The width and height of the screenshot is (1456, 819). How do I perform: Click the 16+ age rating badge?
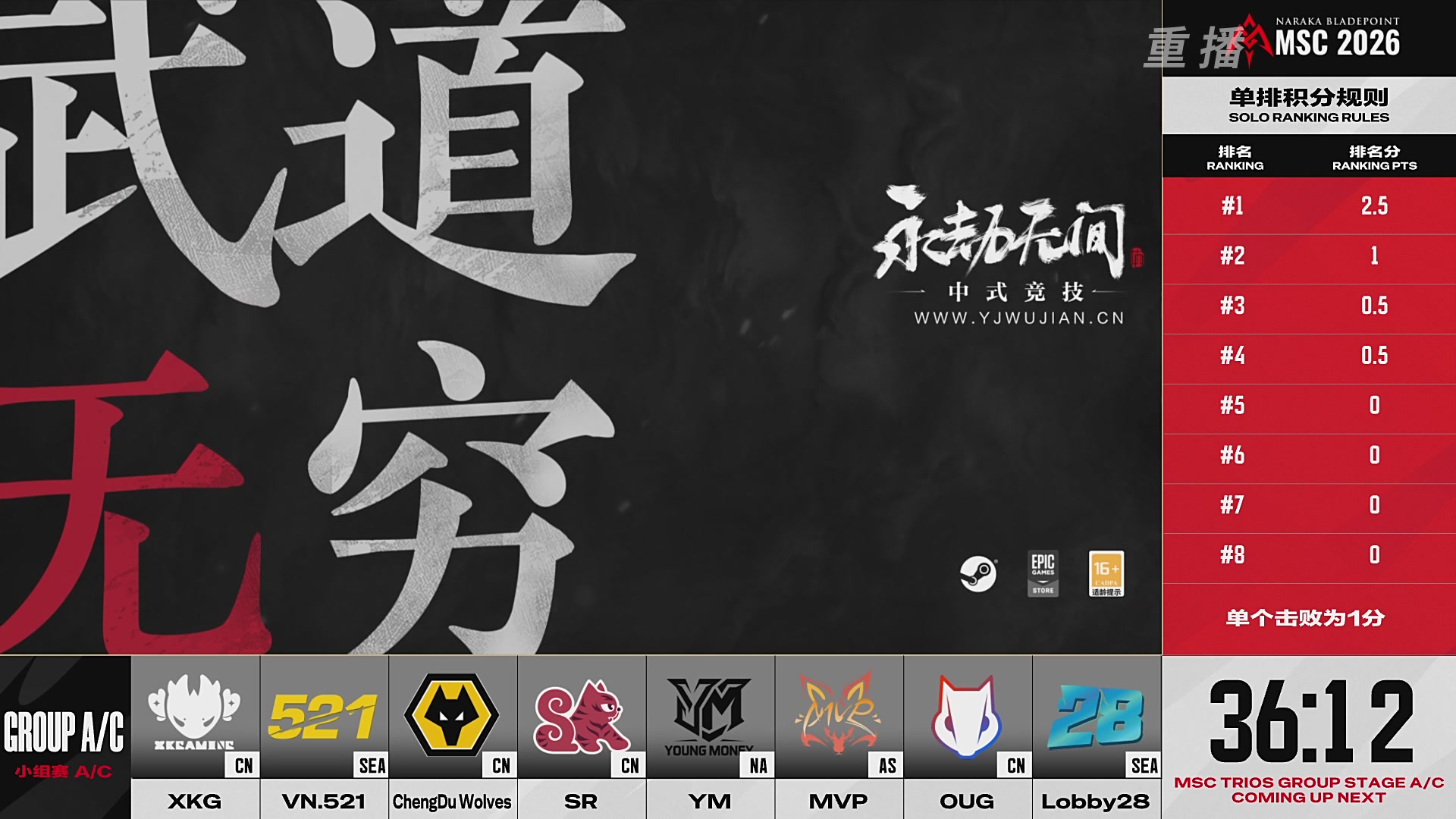[1106, 574]
